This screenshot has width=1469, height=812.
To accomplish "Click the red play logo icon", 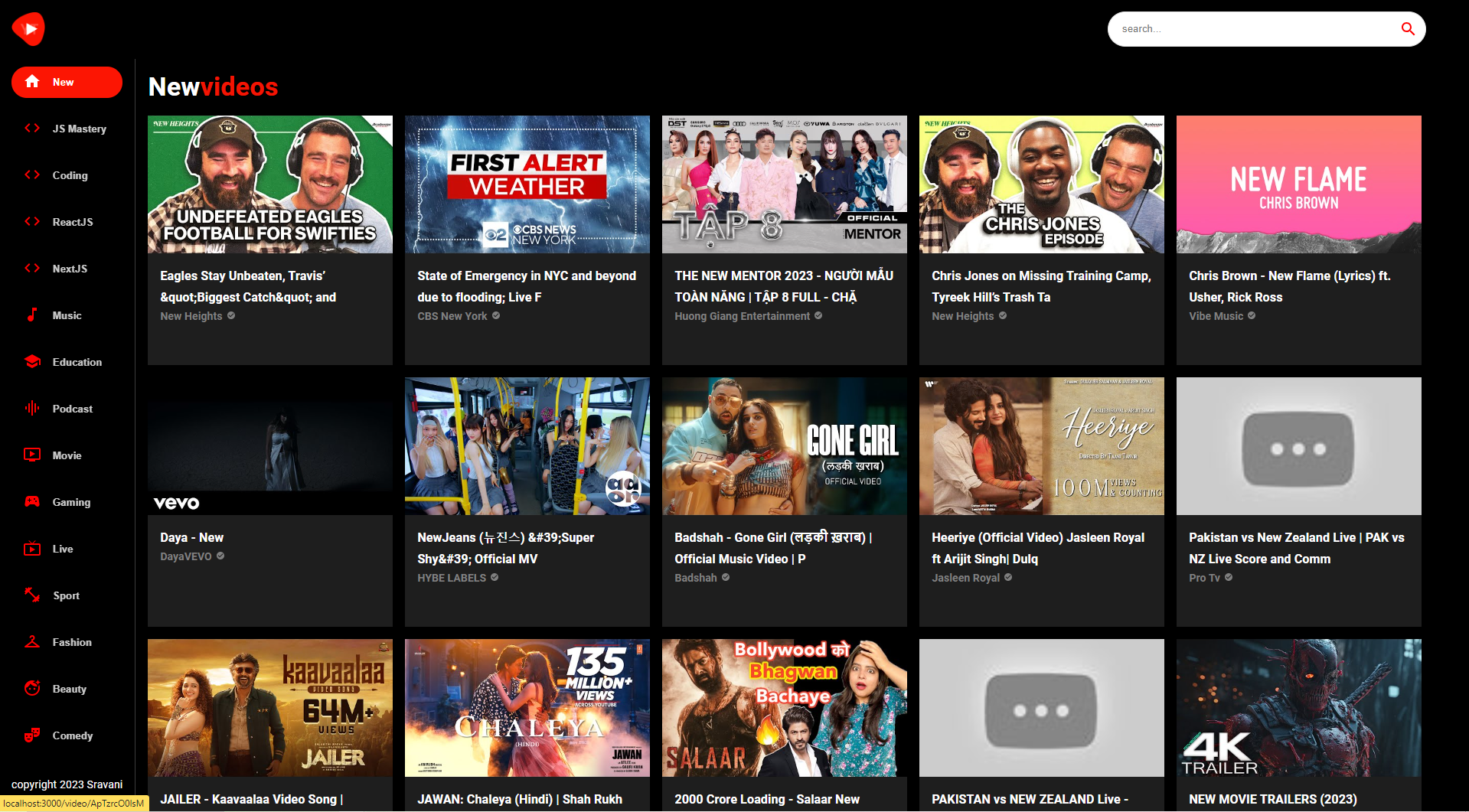I will tap(28, 29).
